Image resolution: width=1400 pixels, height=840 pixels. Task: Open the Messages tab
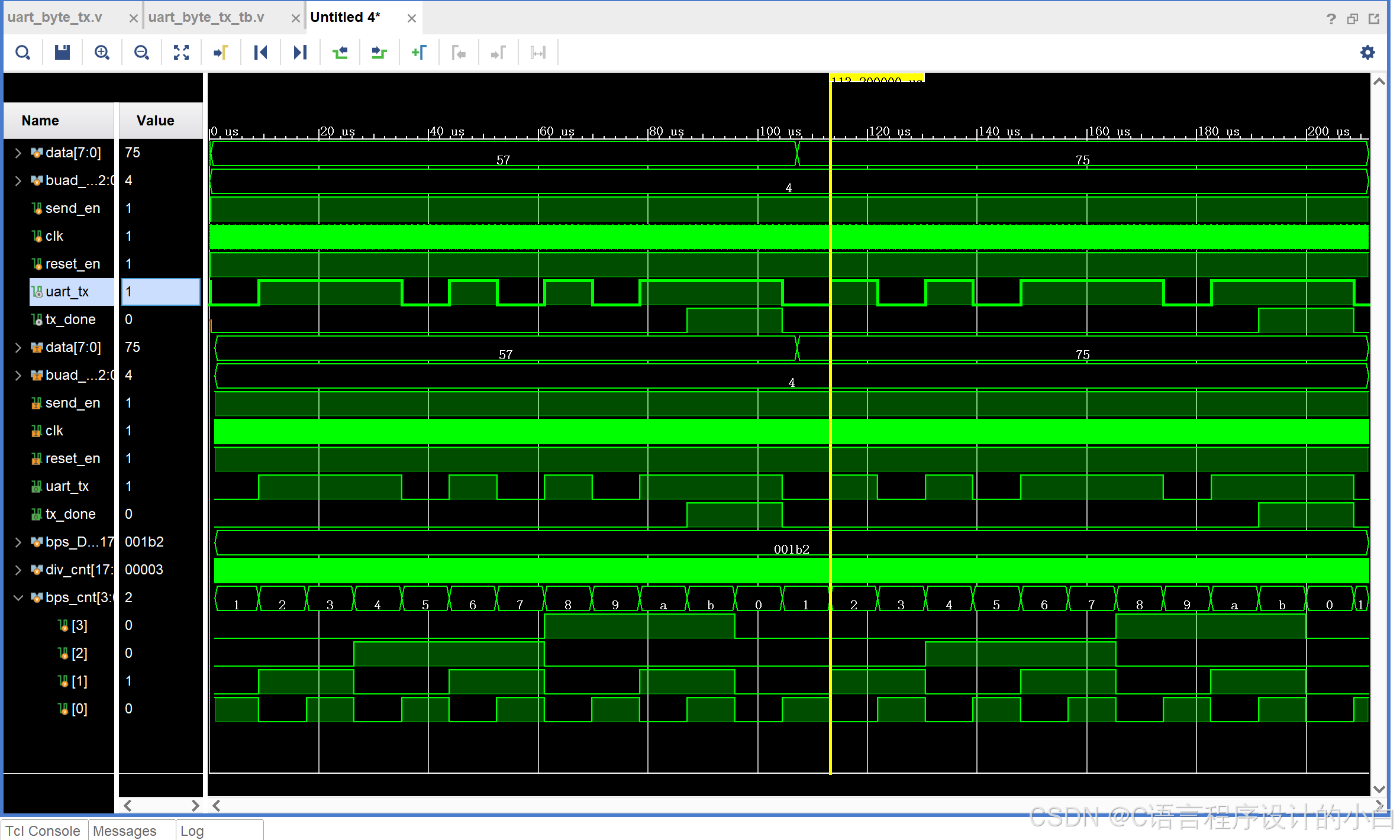coord(125,831)
